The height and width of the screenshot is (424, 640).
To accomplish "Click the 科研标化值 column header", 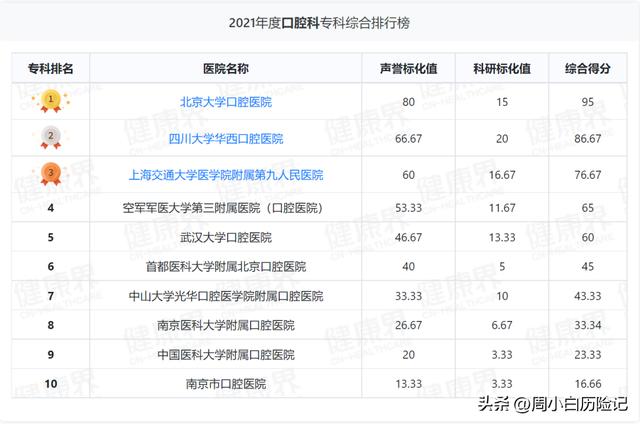I will tap(502, 69).
